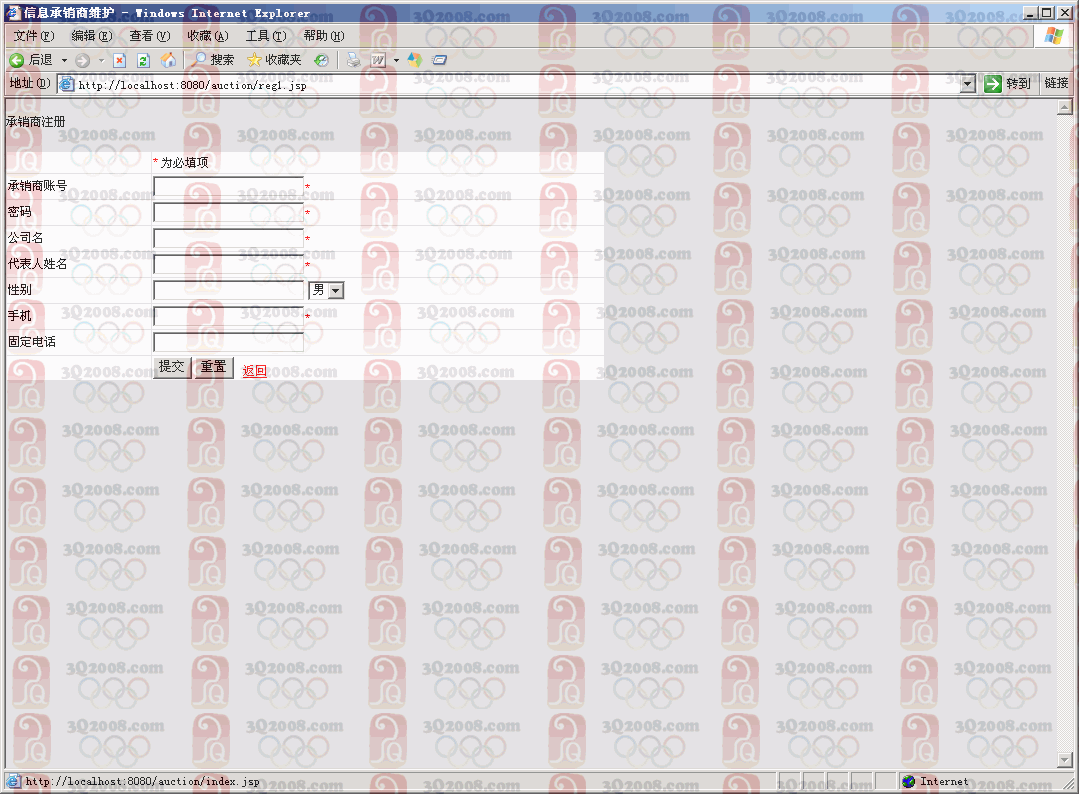Click the Internet zone globe icon
The width and height of the screenshot is (1079, 794).
click(908, 782)
